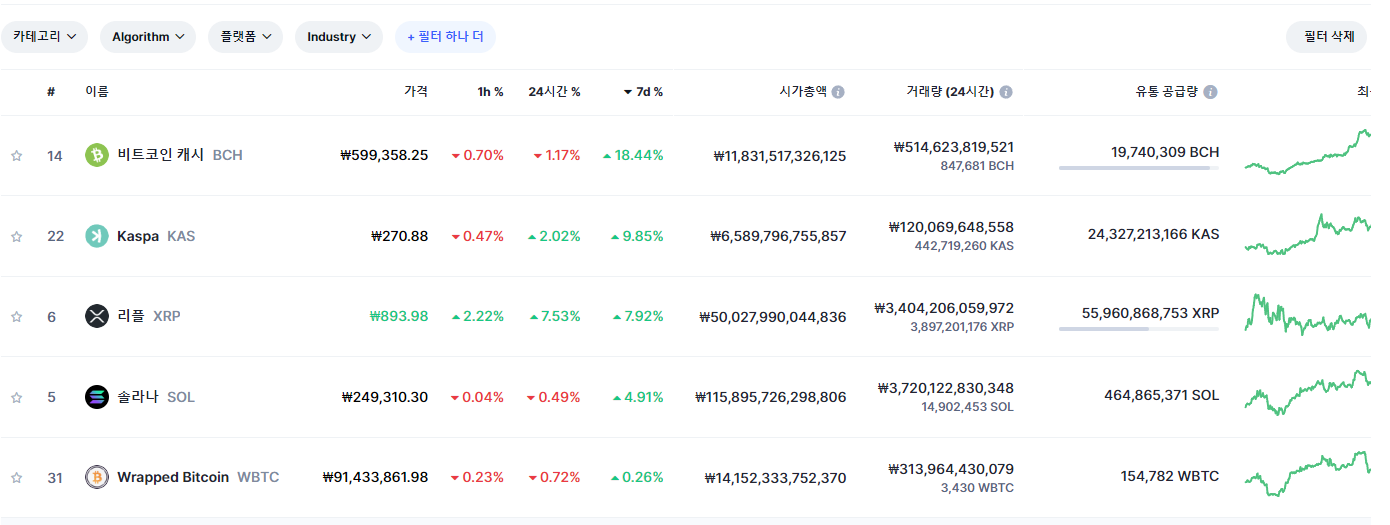Click XRP circulating supply progress bar
The height and width of the screenshot is (525, 1390).
click(x=1139, y=329)
